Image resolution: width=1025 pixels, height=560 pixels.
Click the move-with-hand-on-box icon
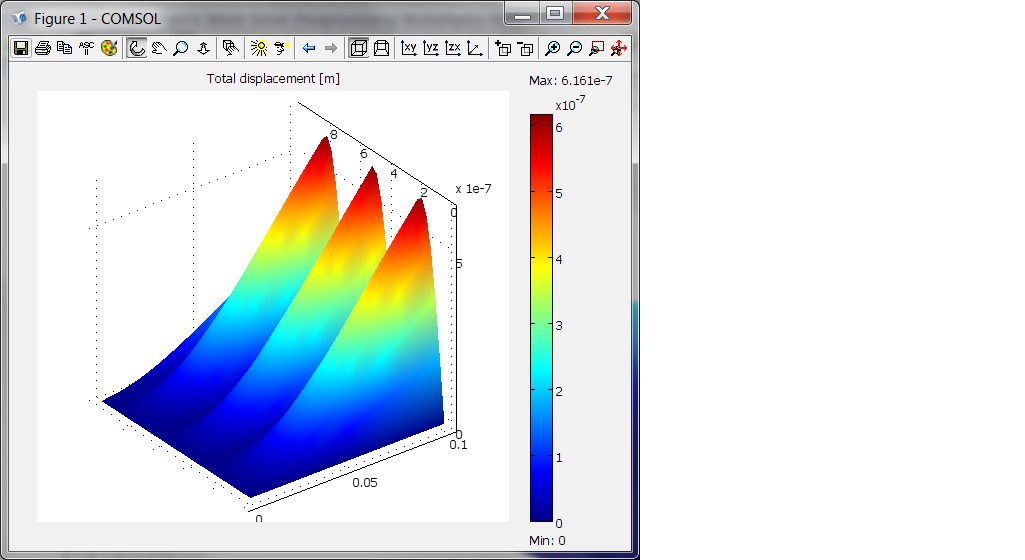[229, 48]
